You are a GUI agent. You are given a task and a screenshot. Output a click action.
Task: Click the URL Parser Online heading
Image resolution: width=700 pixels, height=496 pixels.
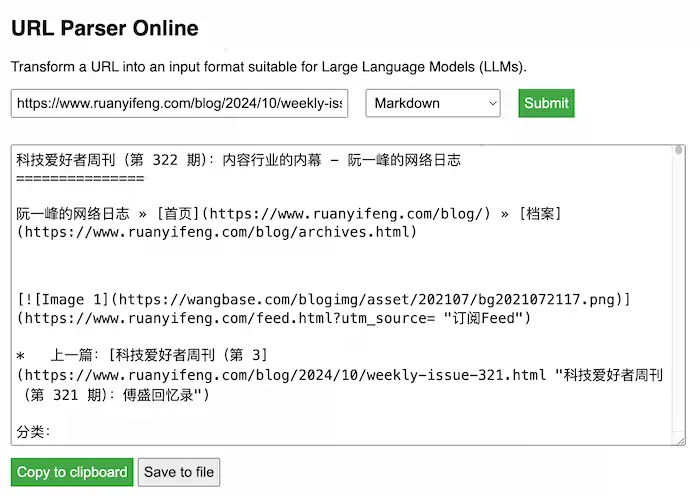pyautogui.click(x=105, y=29)
